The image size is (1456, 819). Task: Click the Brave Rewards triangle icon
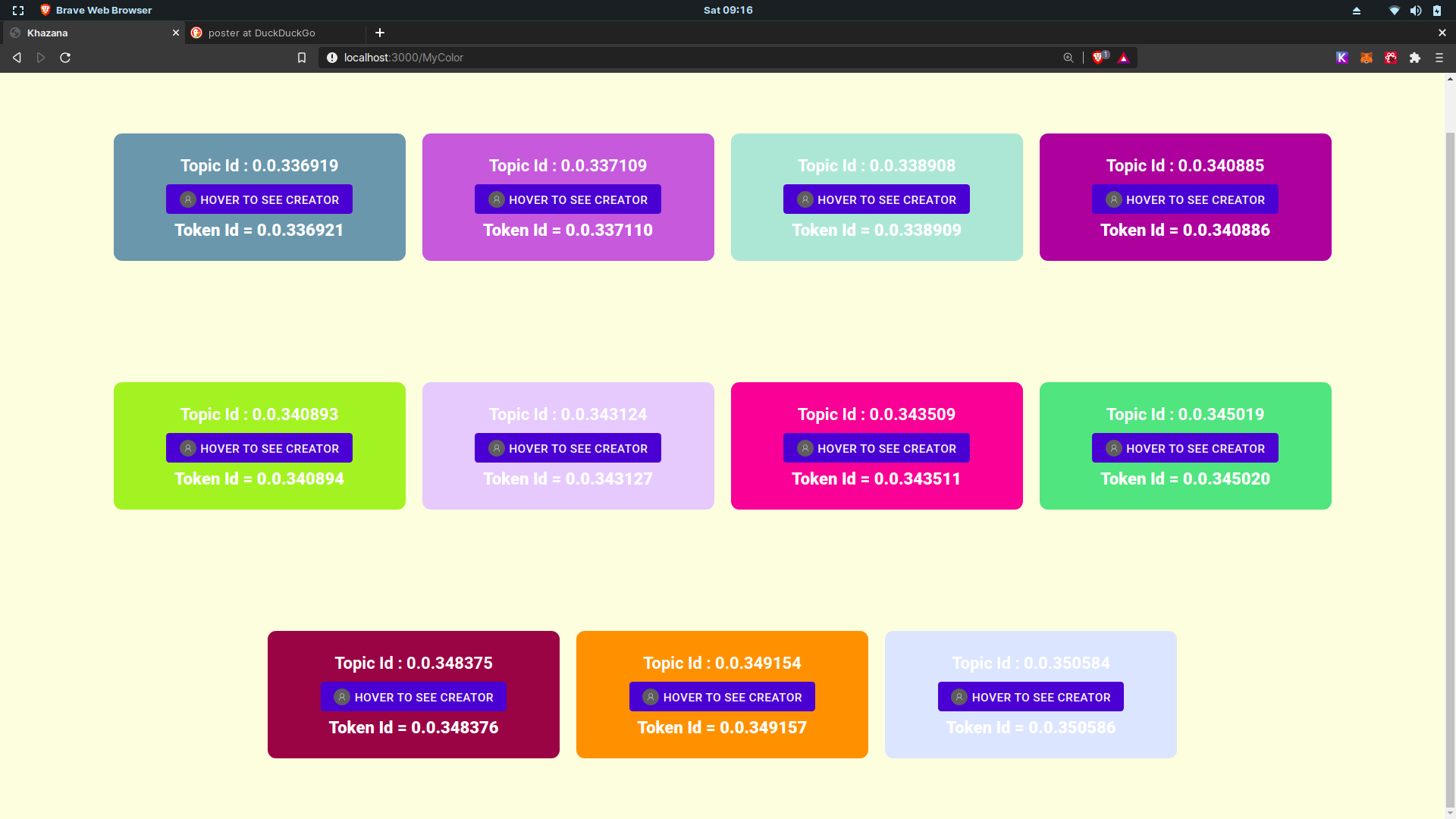[x=1124, y=58]
